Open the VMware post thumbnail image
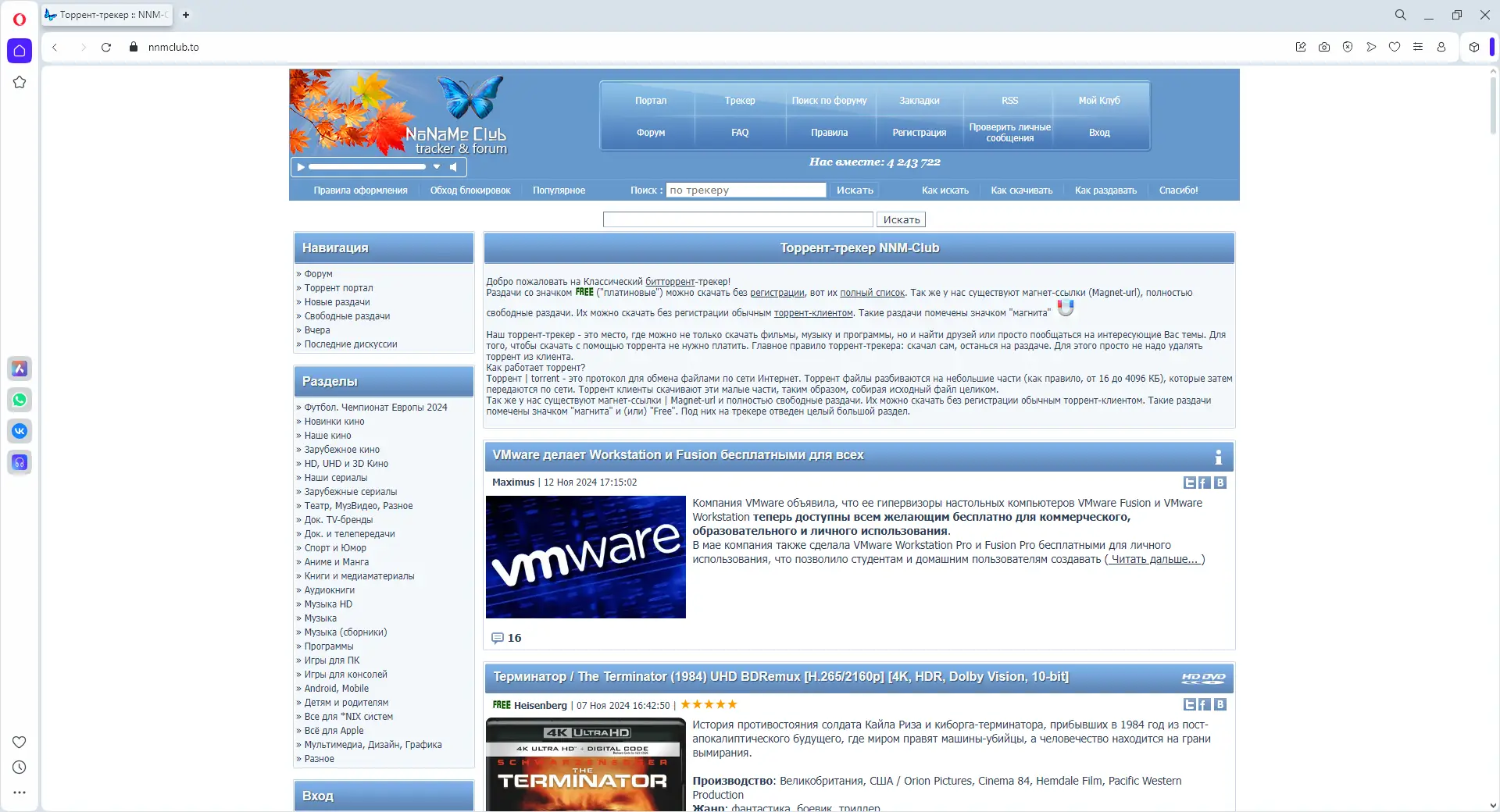1500x812 pixels. click(x=586, y=557)
